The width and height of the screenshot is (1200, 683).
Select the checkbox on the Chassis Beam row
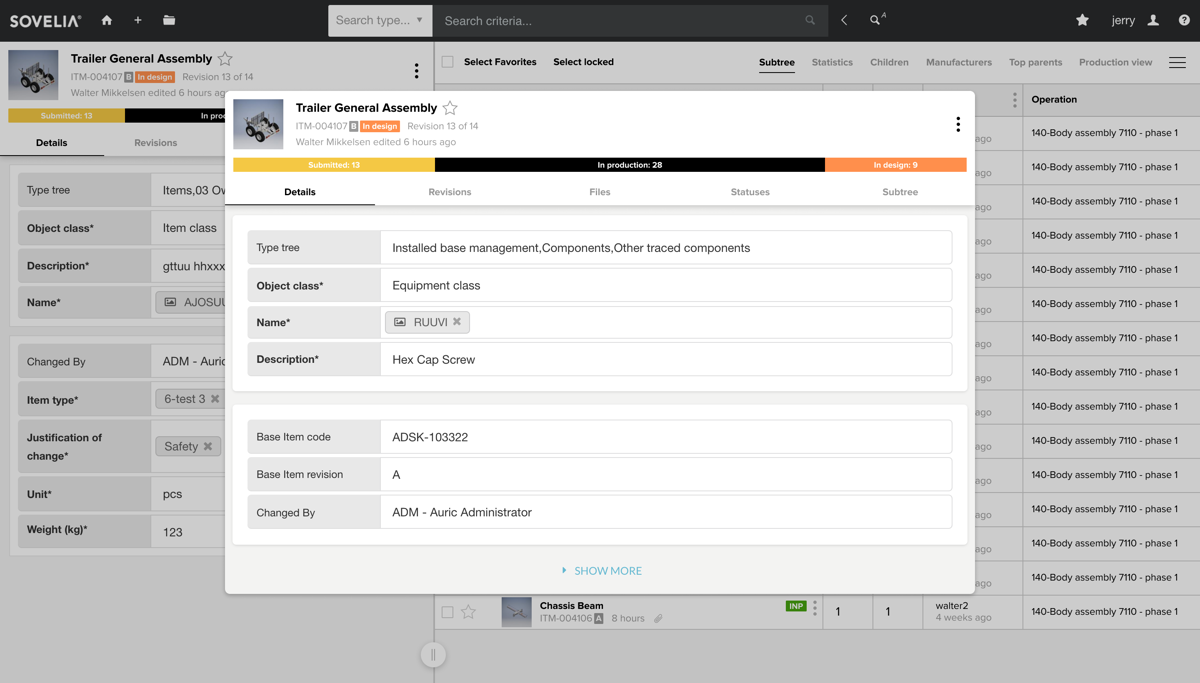(x=447, y=611)
